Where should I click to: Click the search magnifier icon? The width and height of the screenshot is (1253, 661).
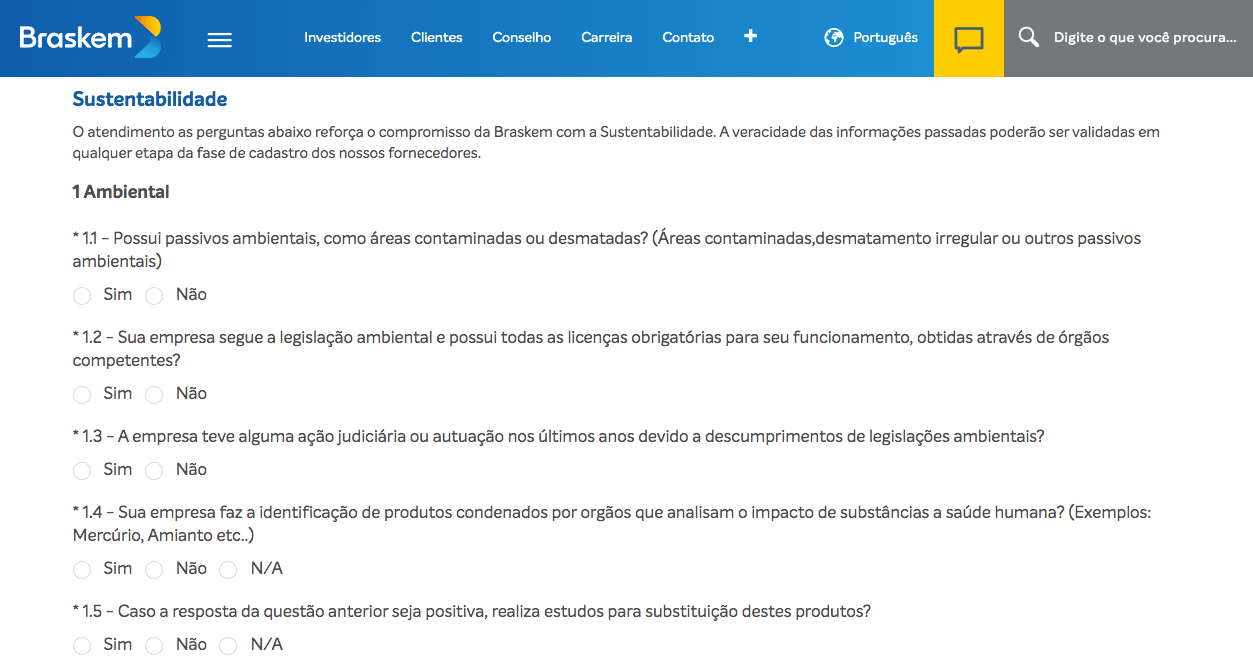(x=1028, y=38)
